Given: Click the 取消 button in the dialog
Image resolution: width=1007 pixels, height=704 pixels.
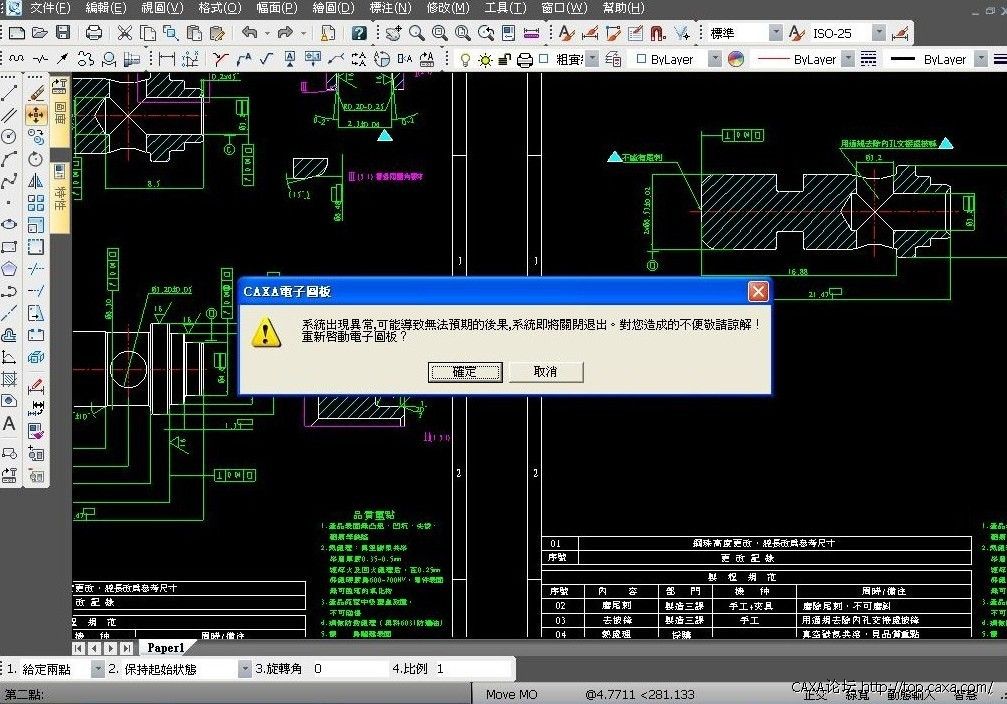Looking at the screenshot, I should (545, 371).
